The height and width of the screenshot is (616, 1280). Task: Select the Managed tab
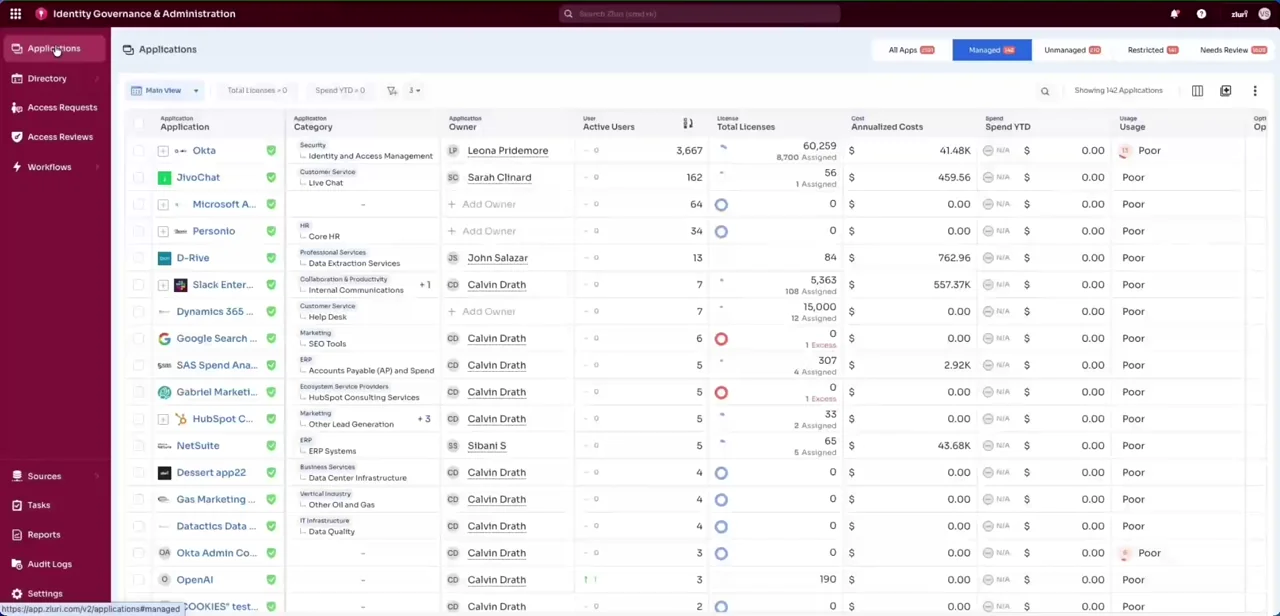click(x=992, y=50)
